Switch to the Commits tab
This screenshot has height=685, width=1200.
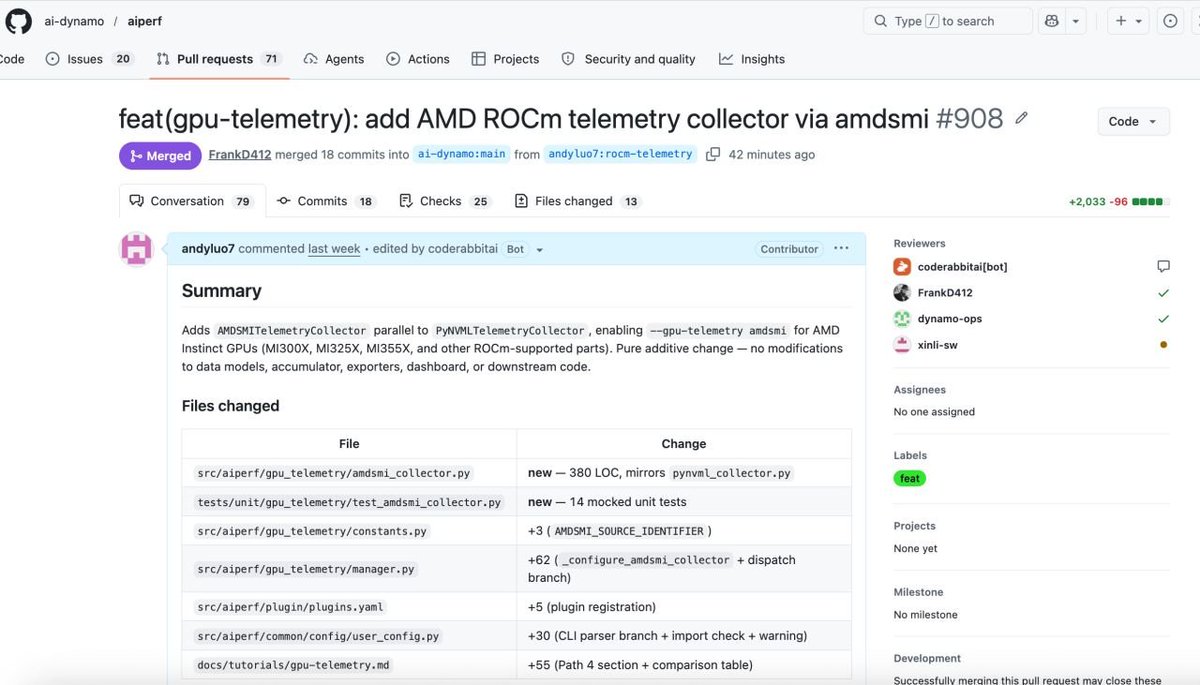click(325, 201)
